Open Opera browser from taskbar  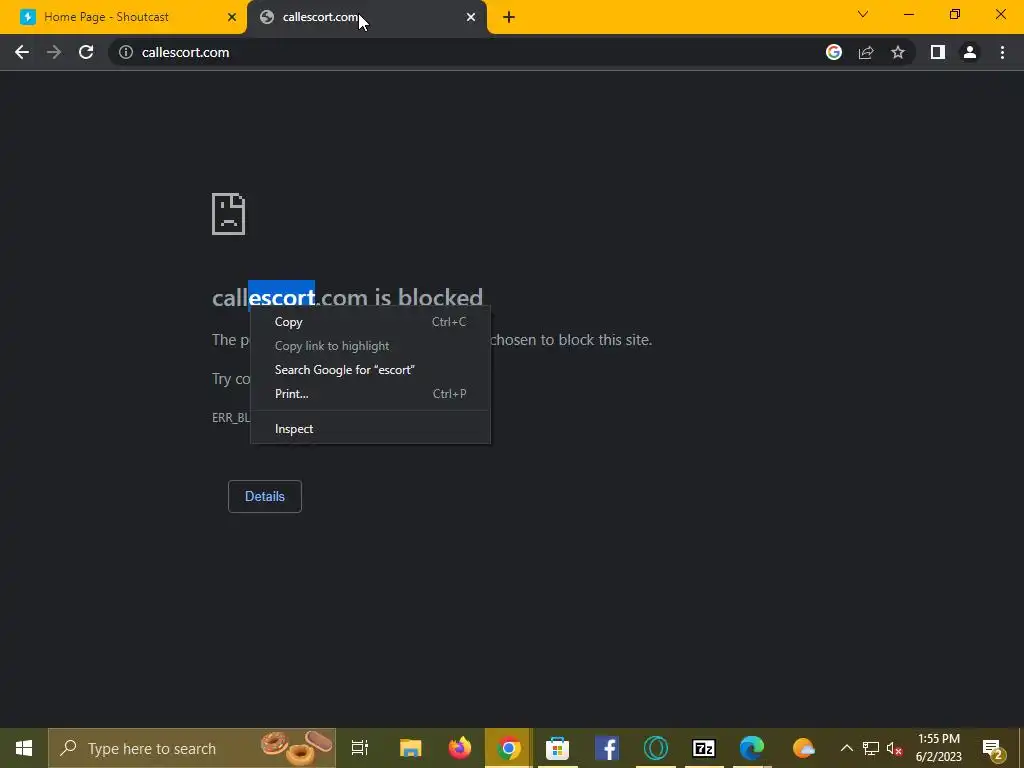[656, 748]
